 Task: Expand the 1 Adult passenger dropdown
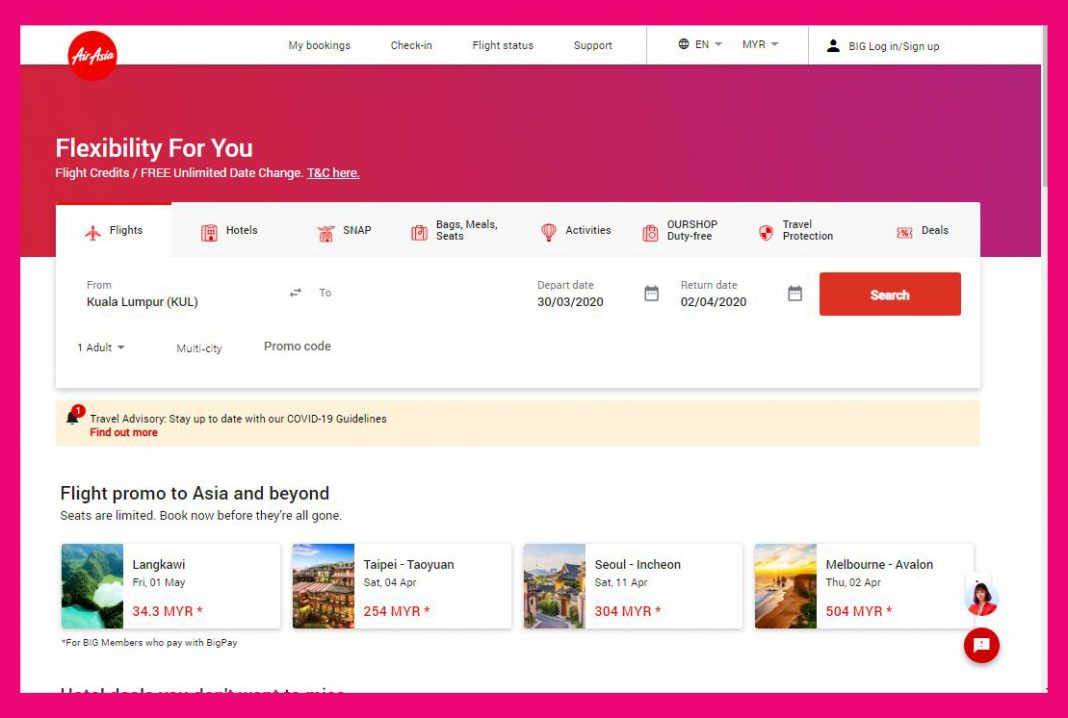[x=99, y=347]
